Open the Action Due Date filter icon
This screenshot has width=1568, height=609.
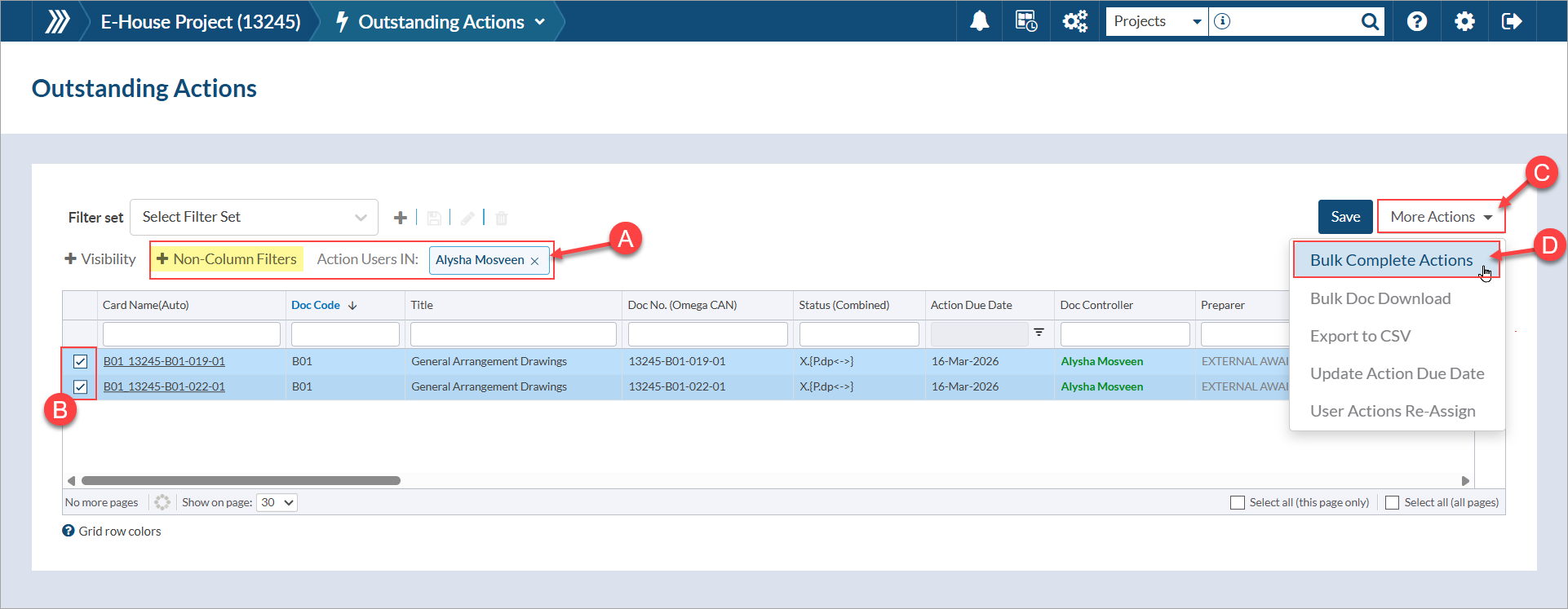1039,333
